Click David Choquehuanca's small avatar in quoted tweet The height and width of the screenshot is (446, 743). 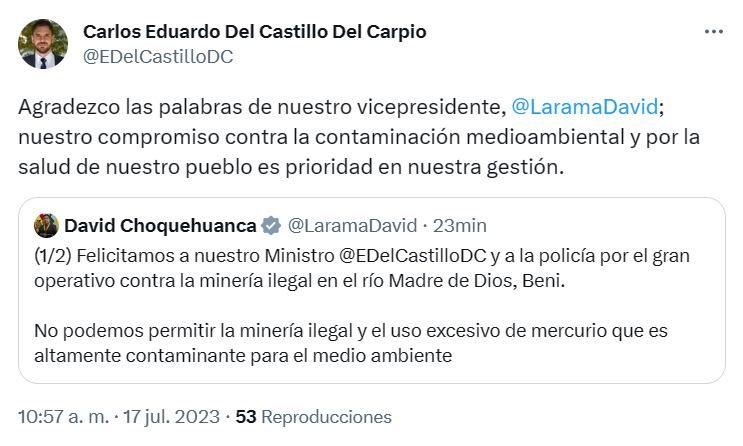click(x=45, y=223)
